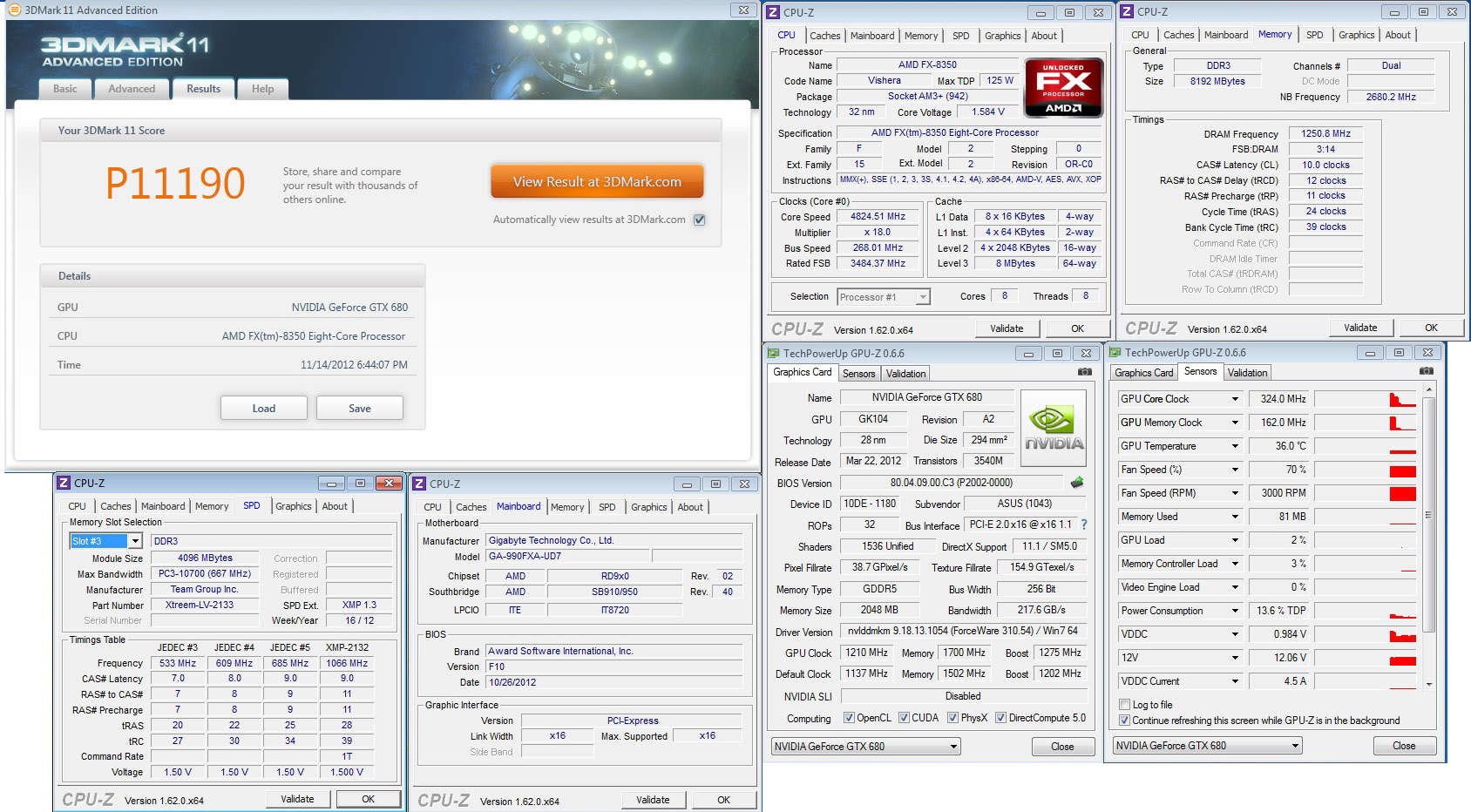The height and width of the screenshot is (812, 1471).
Task: Expand the GPU Memory Clock sensor dropdown
Action: click(1235, 423)
